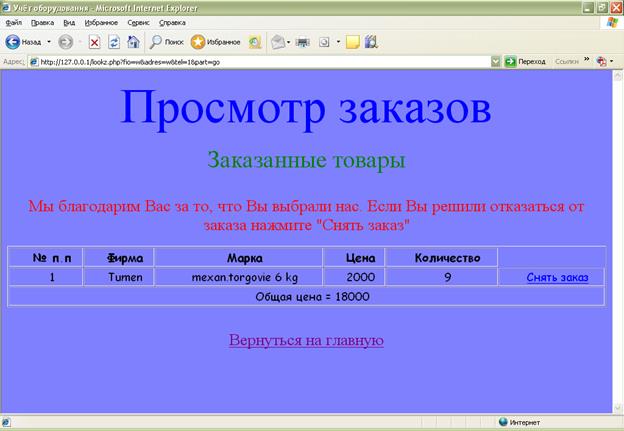Expand the address bar URL dropdown
Screen dimensions: 624x431
pos(496,61)
